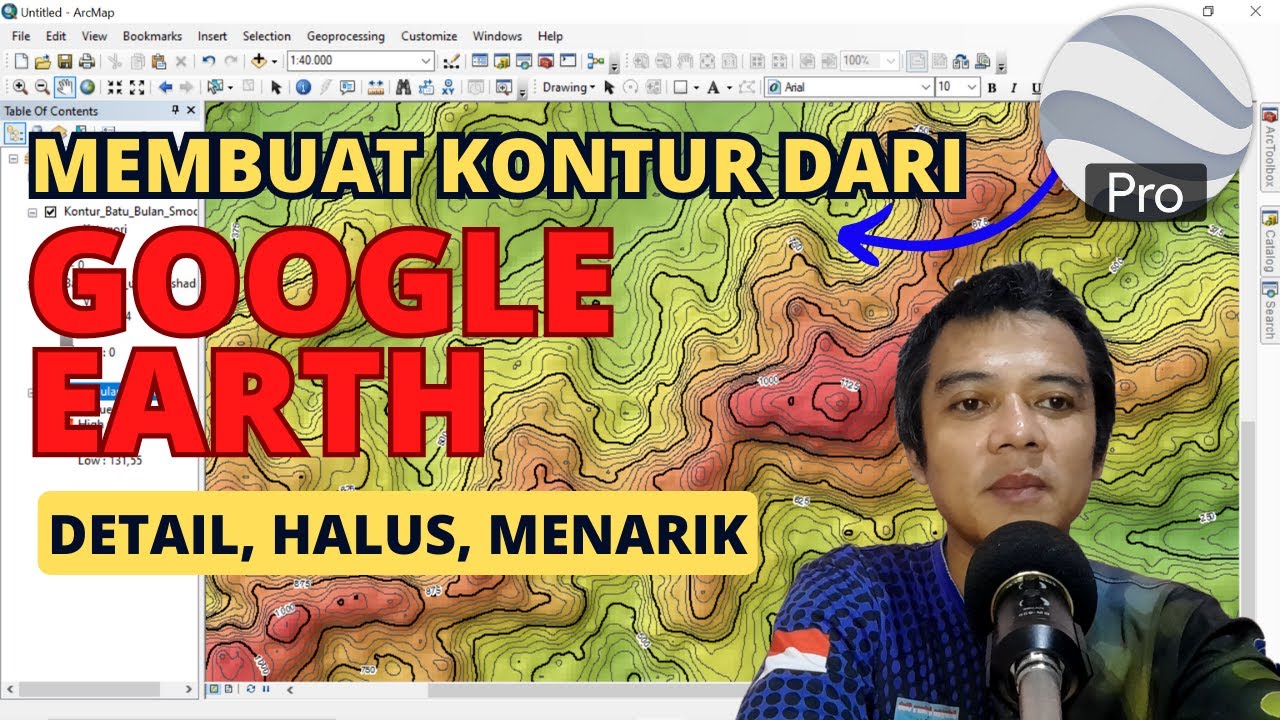Close the Table Of Contents panel
Screen dimensions: 1280x720
coord(191,110)
